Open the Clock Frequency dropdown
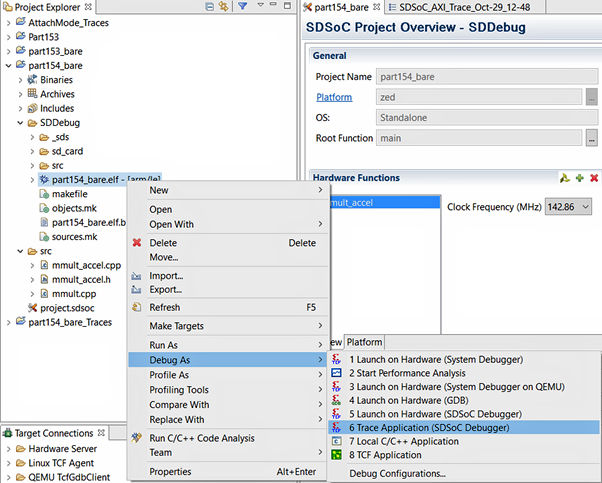This screenshot has height=483, width=602. [x=568, y=207]
